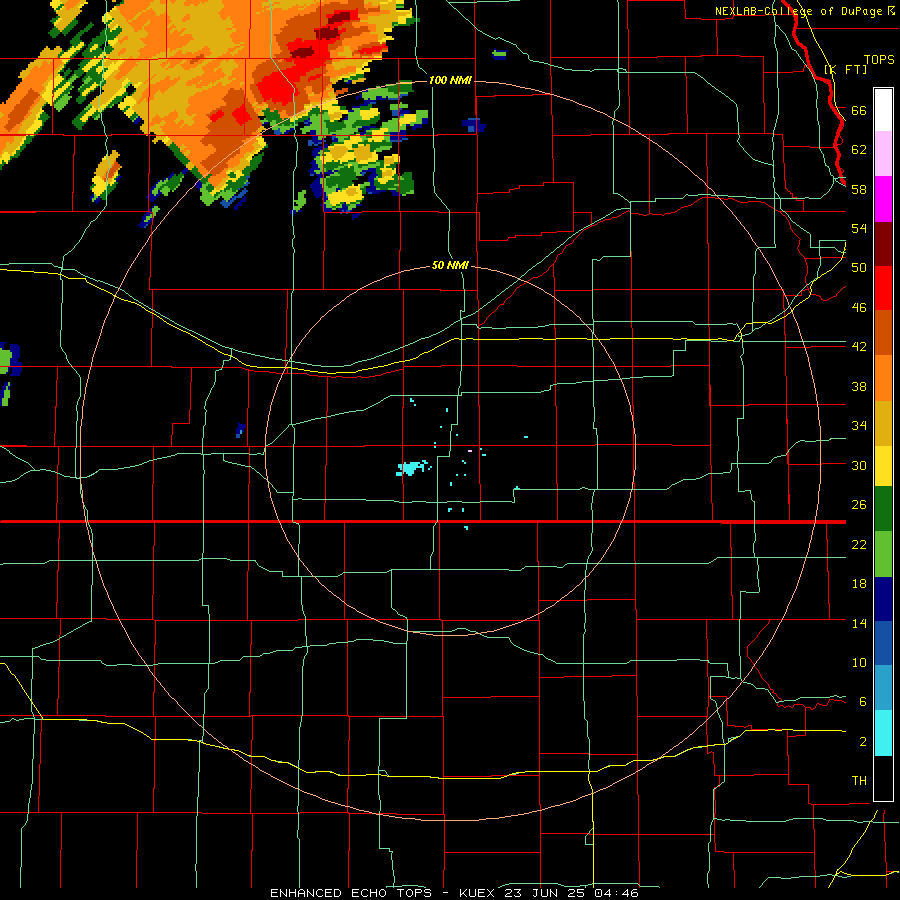The image size is (900, 900).
Task: Select the 26 value on the legend
Action: [x=859, y=505]
